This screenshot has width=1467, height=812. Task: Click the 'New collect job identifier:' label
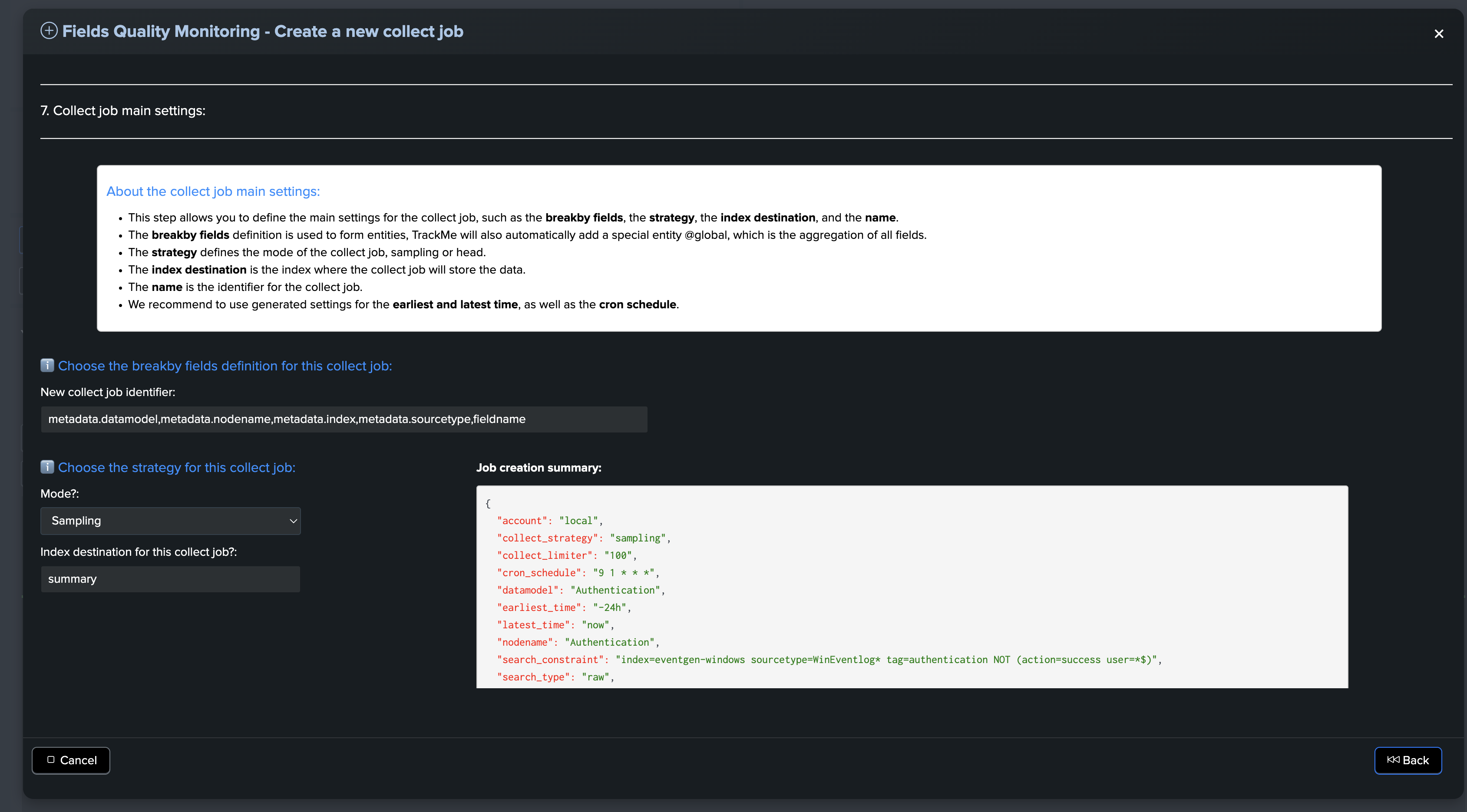(x=108, y=392)
